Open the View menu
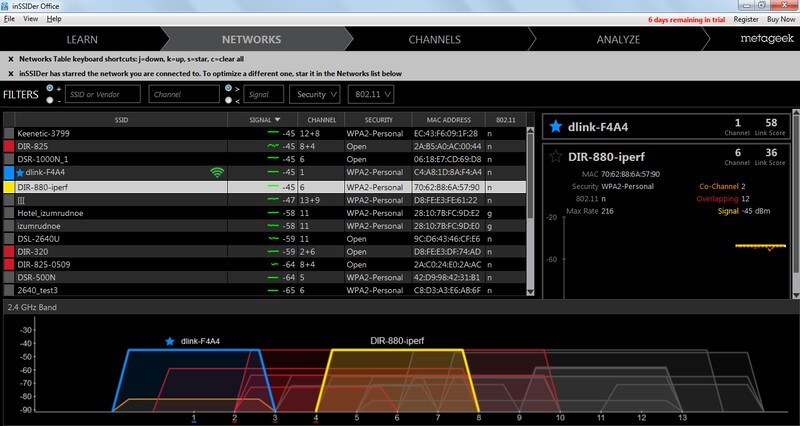The image size is (800, 426). tap(31, 19)
